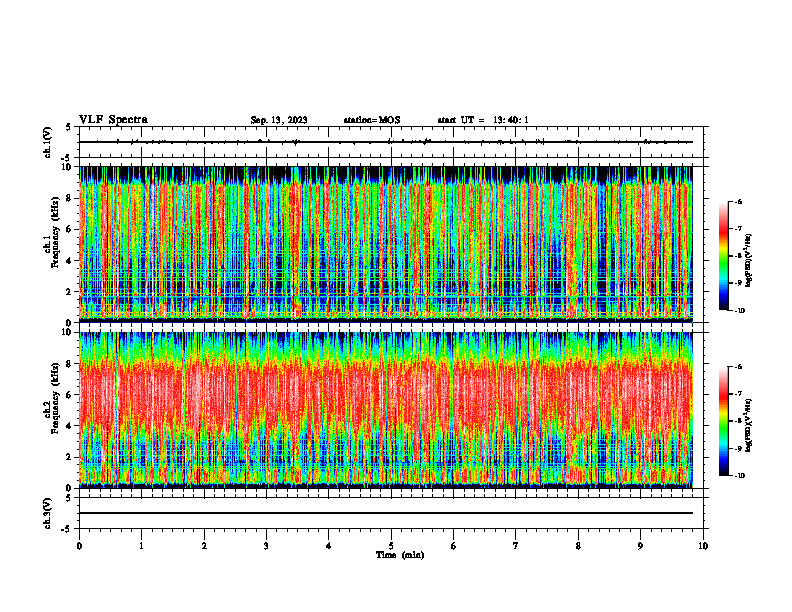The width and height of the screenshot is (792, 612).
Task: Click the "ch.3(V)" waveform axis label
Action: click(48, 513)
